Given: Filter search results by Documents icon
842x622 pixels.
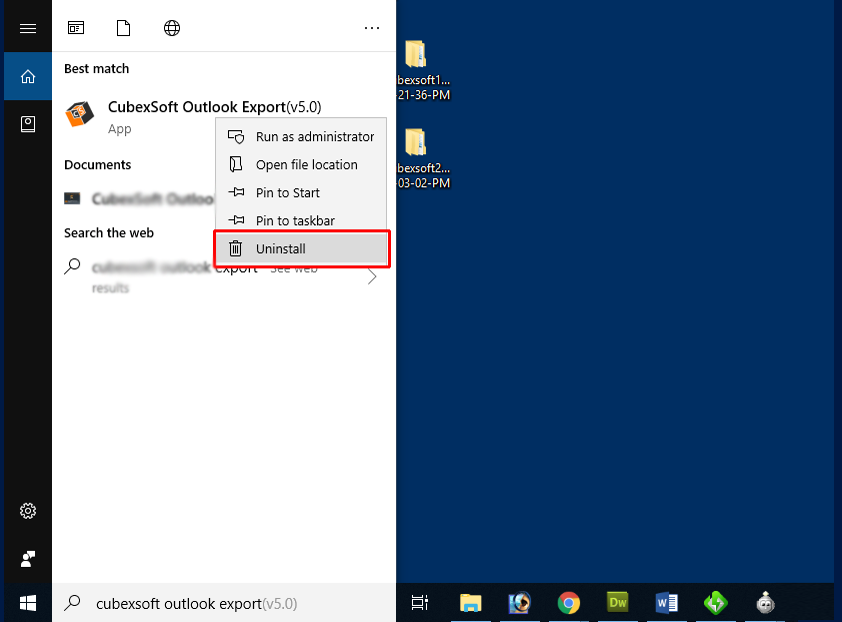Looking at the screenshot, I should click(124, 28).
